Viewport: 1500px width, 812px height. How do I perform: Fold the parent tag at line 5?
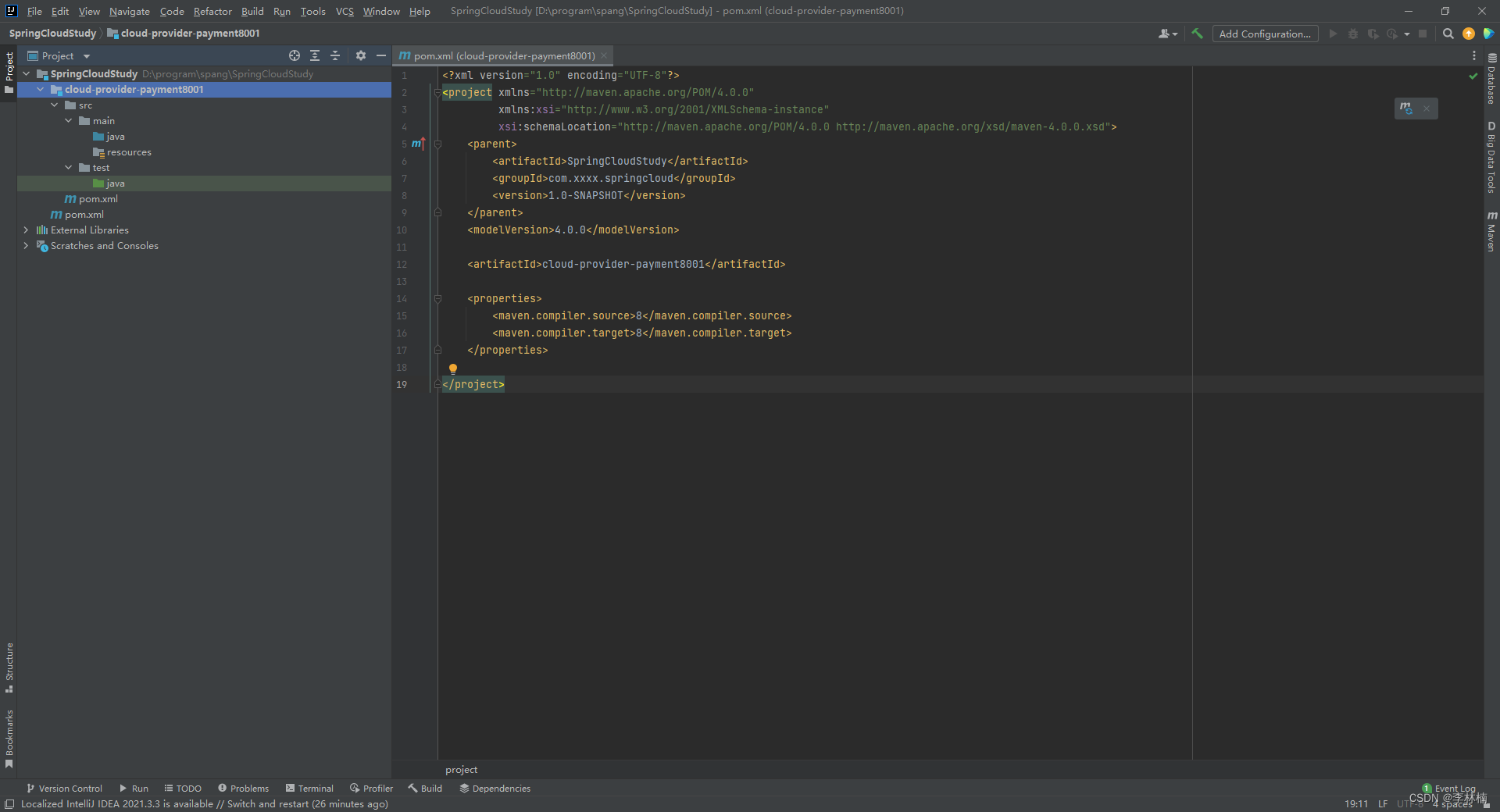(x=437, y=144)
